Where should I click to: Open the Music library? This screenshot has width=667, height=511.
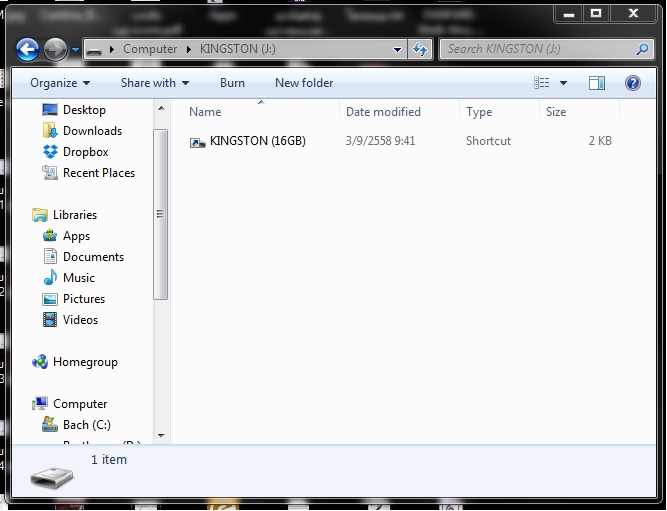pyautogui.click(x=79, y=278)
